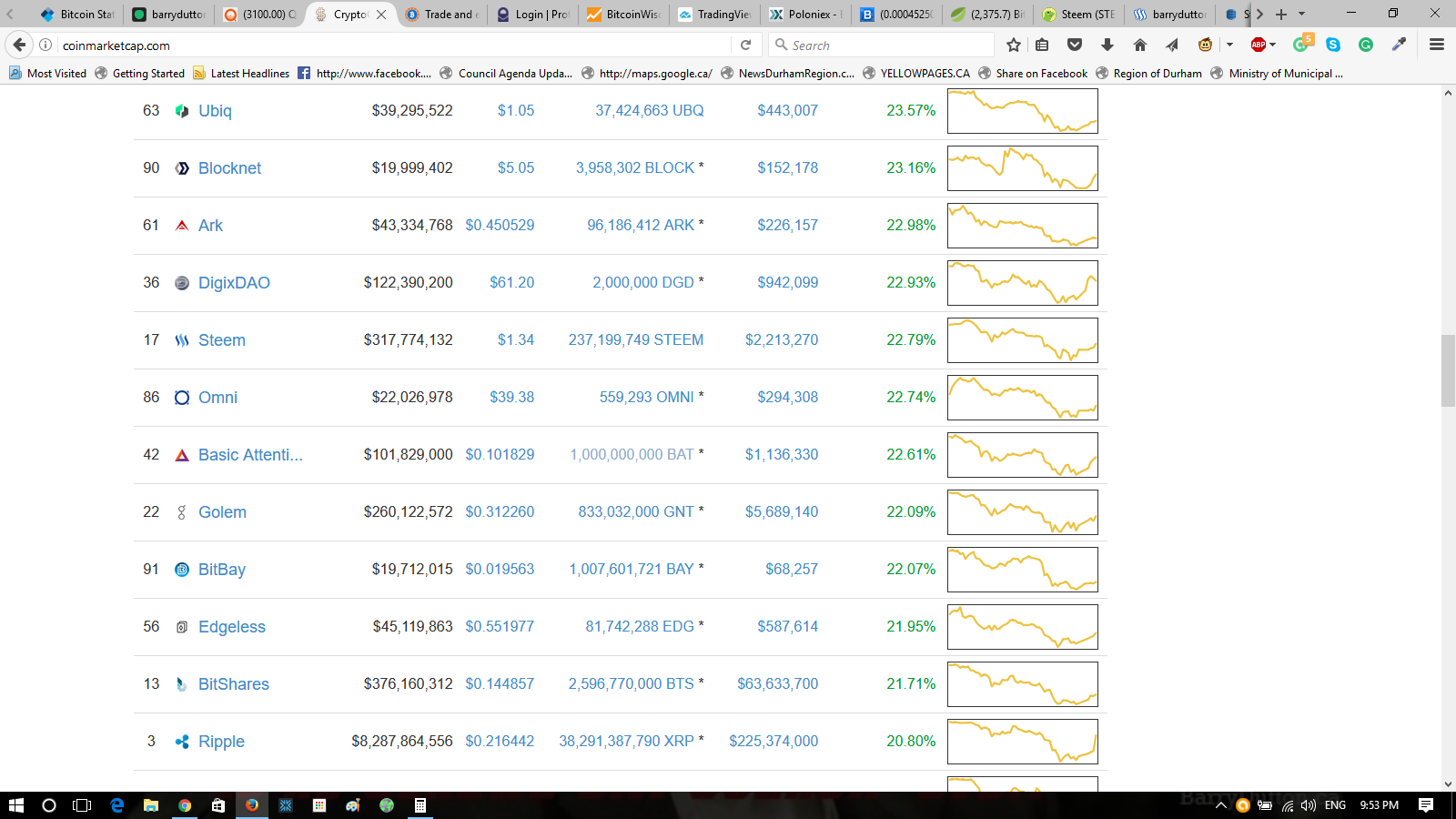1456x819 pixels.
Task: Reload the page with the refresh icon
Action: coord(745,45)
